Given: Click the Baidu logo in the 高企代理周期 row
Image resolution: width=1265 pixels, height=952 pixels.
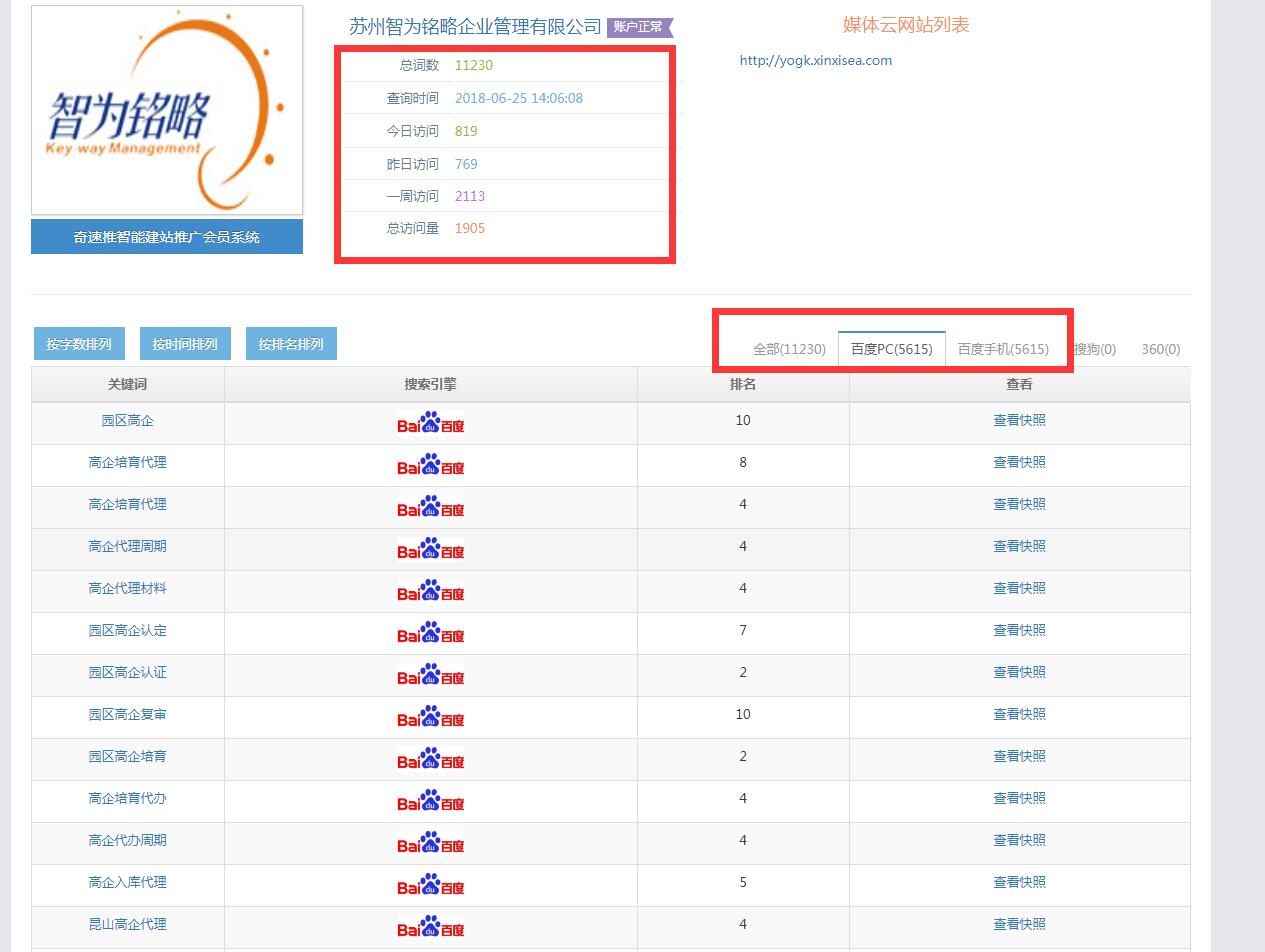Looking at the screenshot, I should tap(430, 550).
